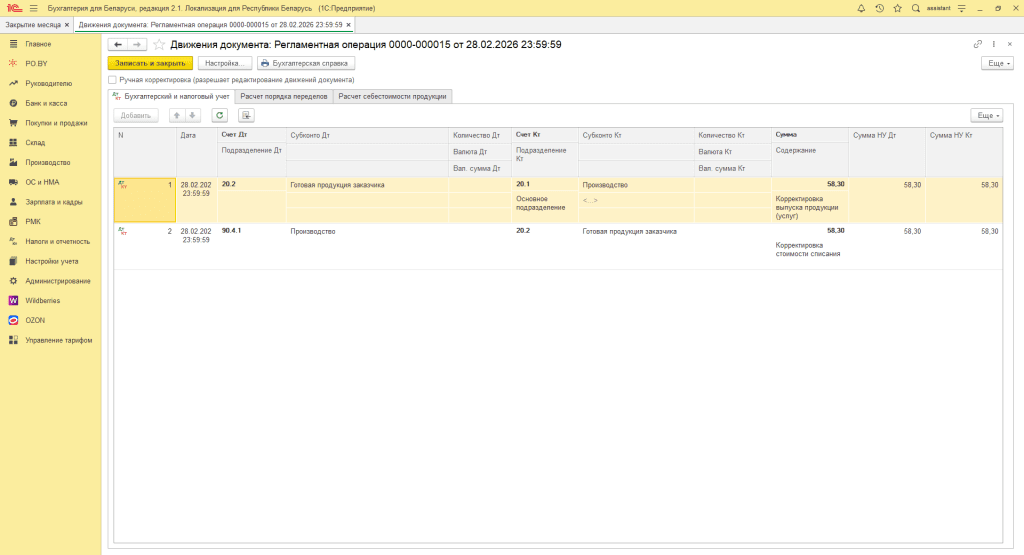Screen dimensions: 1024x555
Task: Open Настройки учета section
Action: click(x=52, y=261)
